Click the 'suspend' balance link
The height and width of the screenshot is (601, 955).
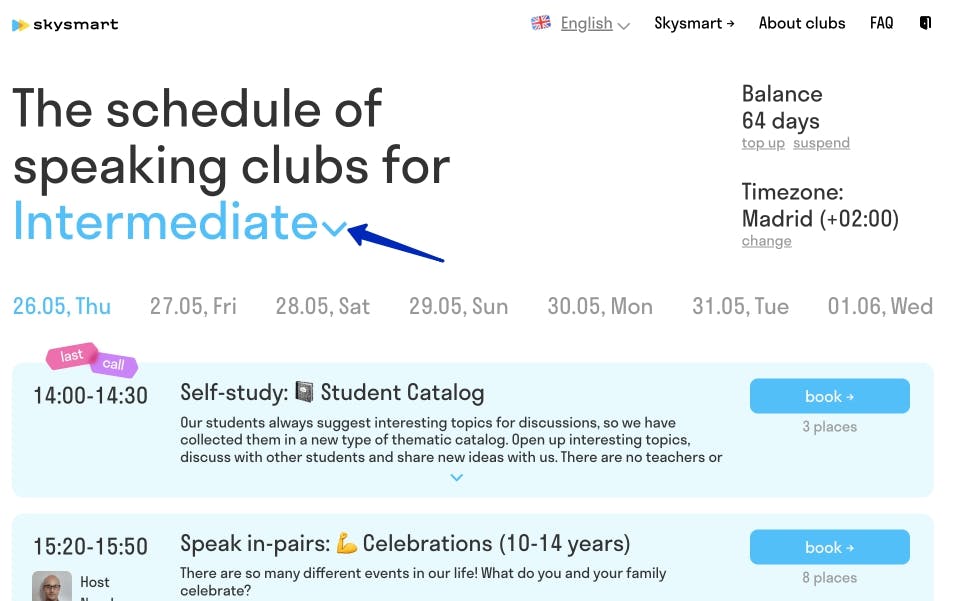821,143
